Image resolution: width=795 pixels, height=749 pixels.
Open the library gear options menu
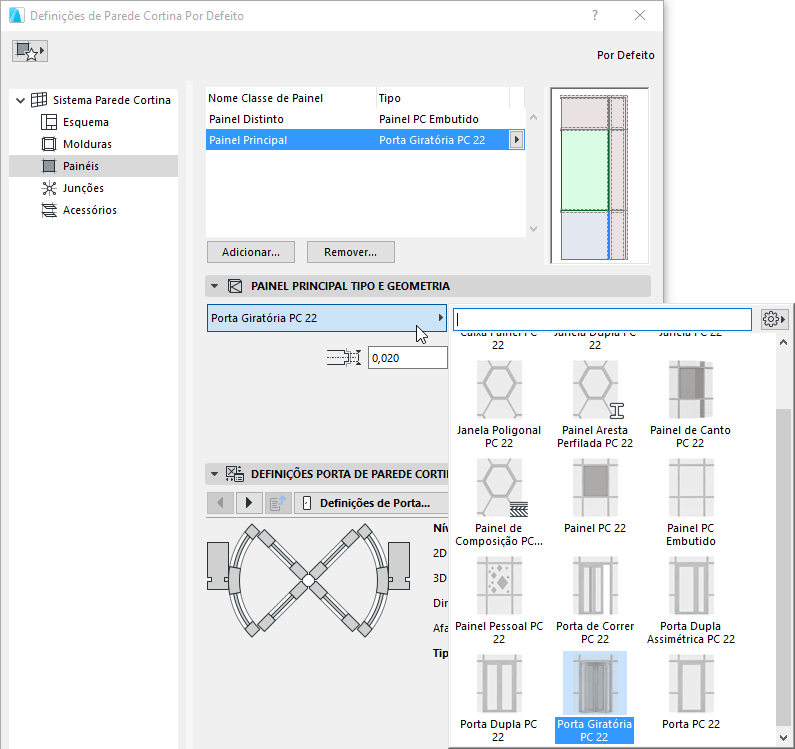774,319
